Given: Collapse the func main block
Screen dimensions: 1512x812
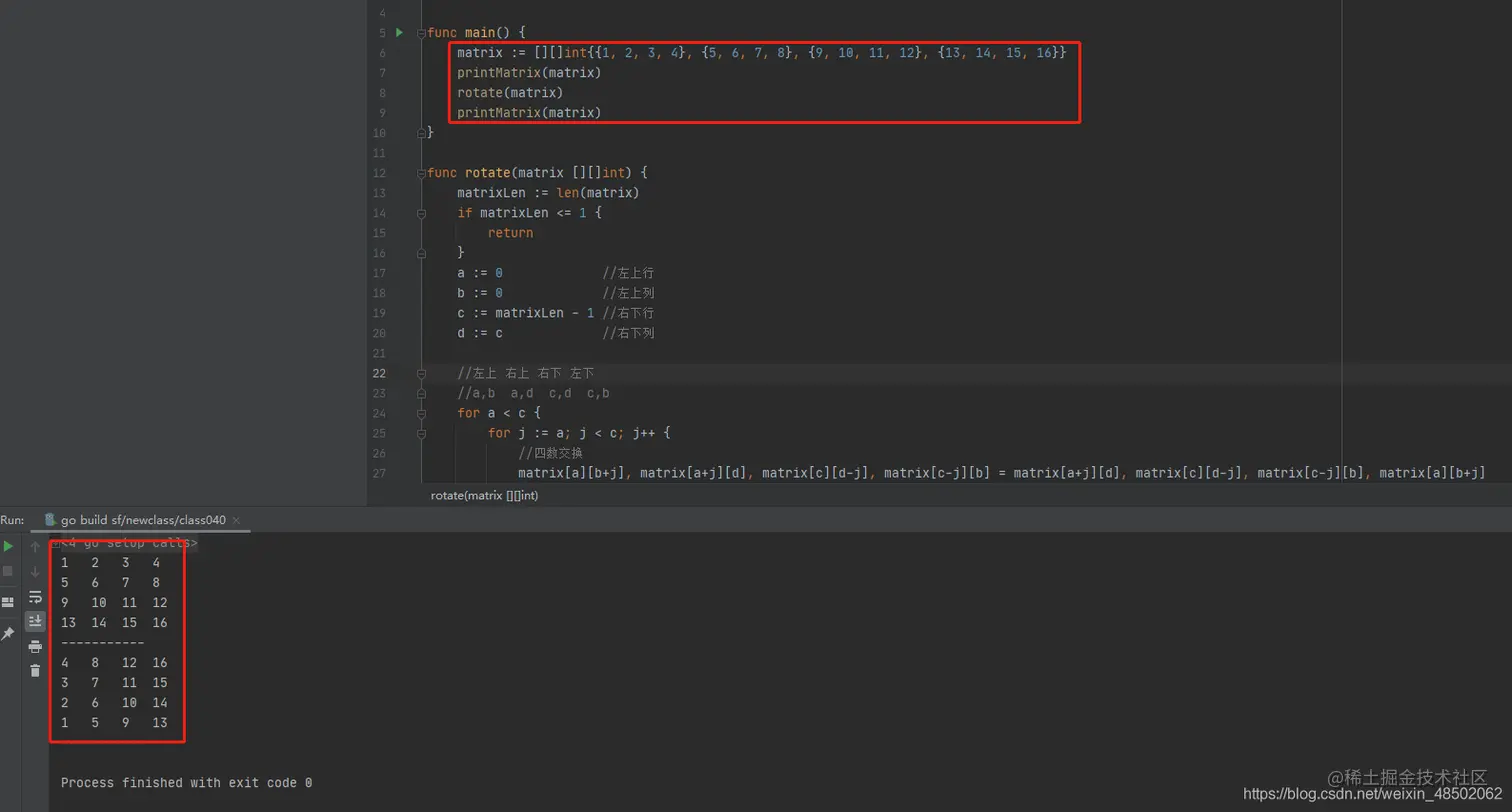Looking at the screenshot, I should pos(421,33).
